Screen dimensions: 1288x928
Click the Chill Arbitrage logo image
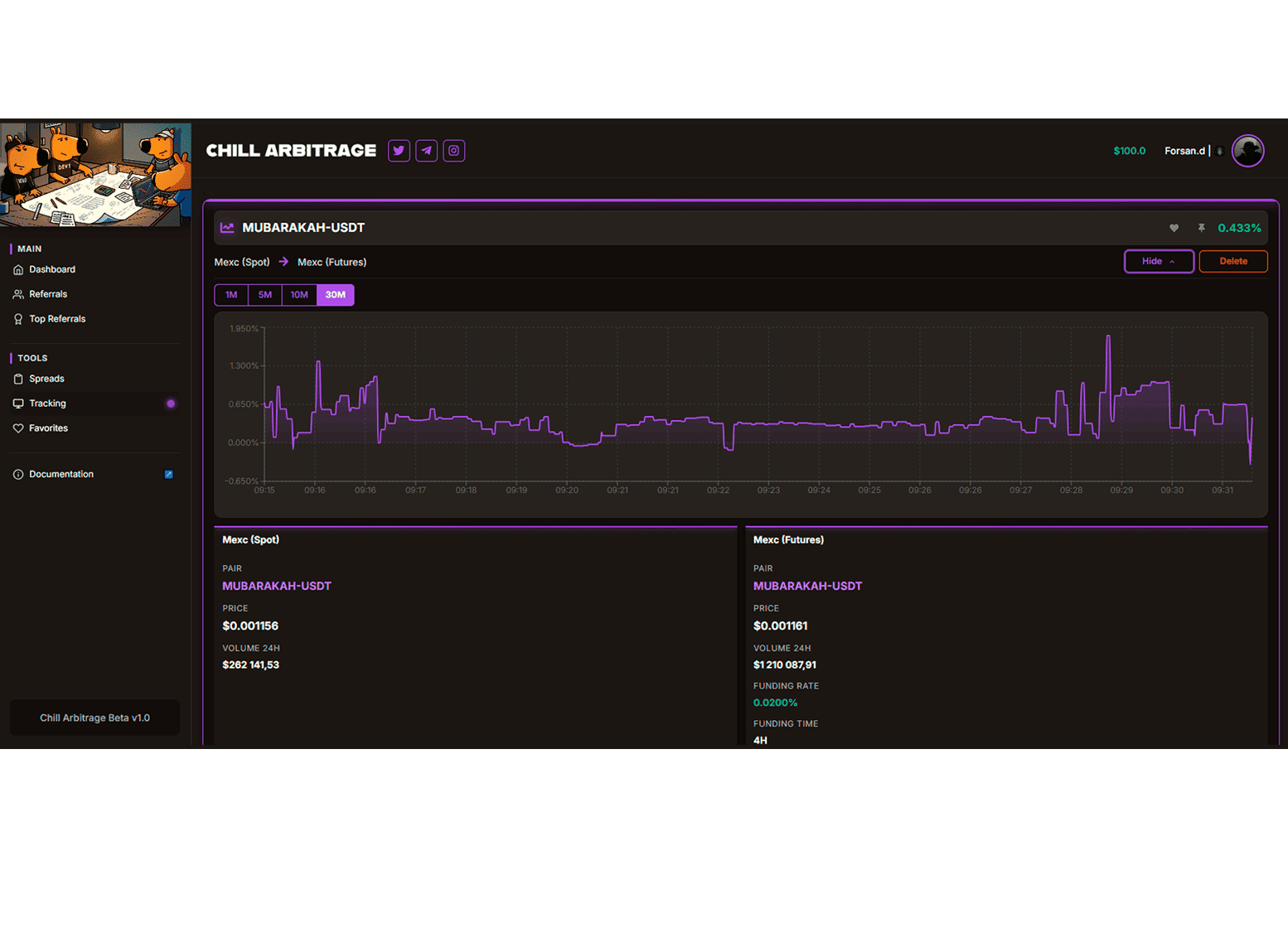[x=95, y=175]
